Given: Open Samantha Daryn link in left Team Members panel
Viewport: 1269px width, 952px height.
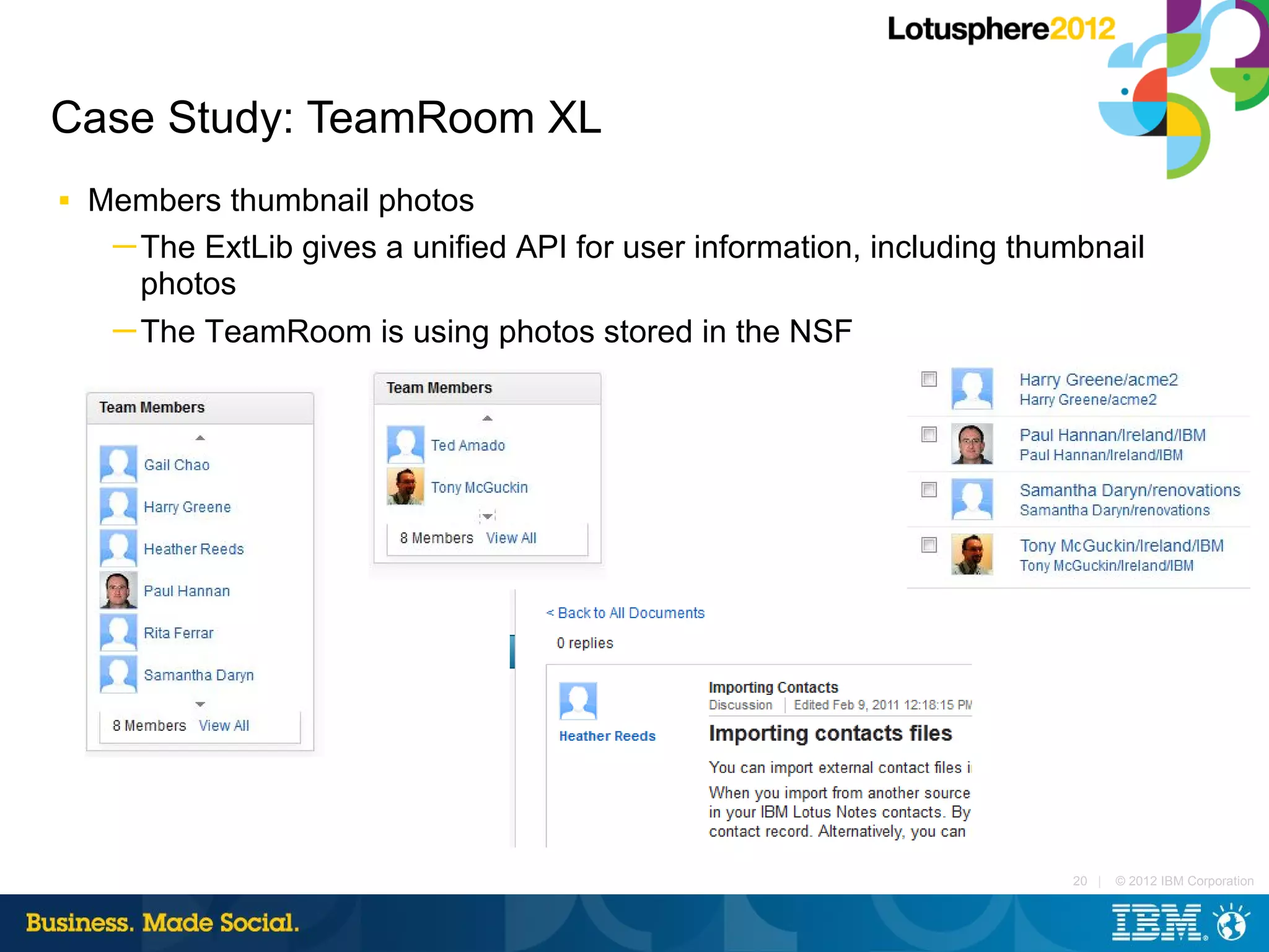Looking at the screenshot, I should click(x=199, y=675).
